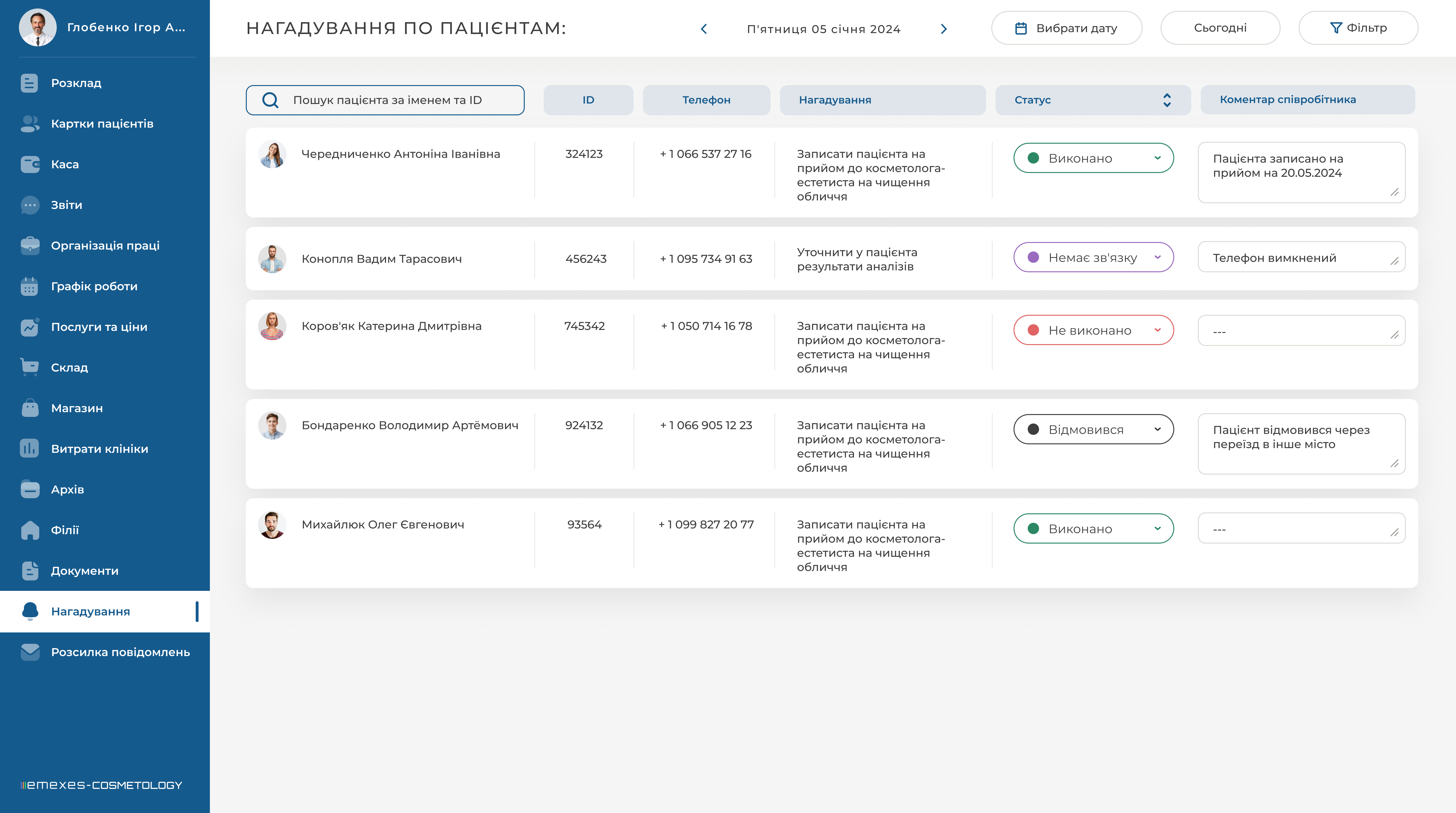The image size is (1456, 813).
Task: Open status dropdown for Чередниченко Антоніна
Action: click(1093, 158)
